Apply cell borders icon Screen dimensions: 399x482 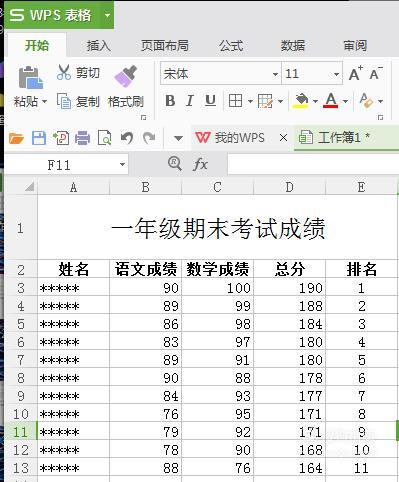point(235,101)
